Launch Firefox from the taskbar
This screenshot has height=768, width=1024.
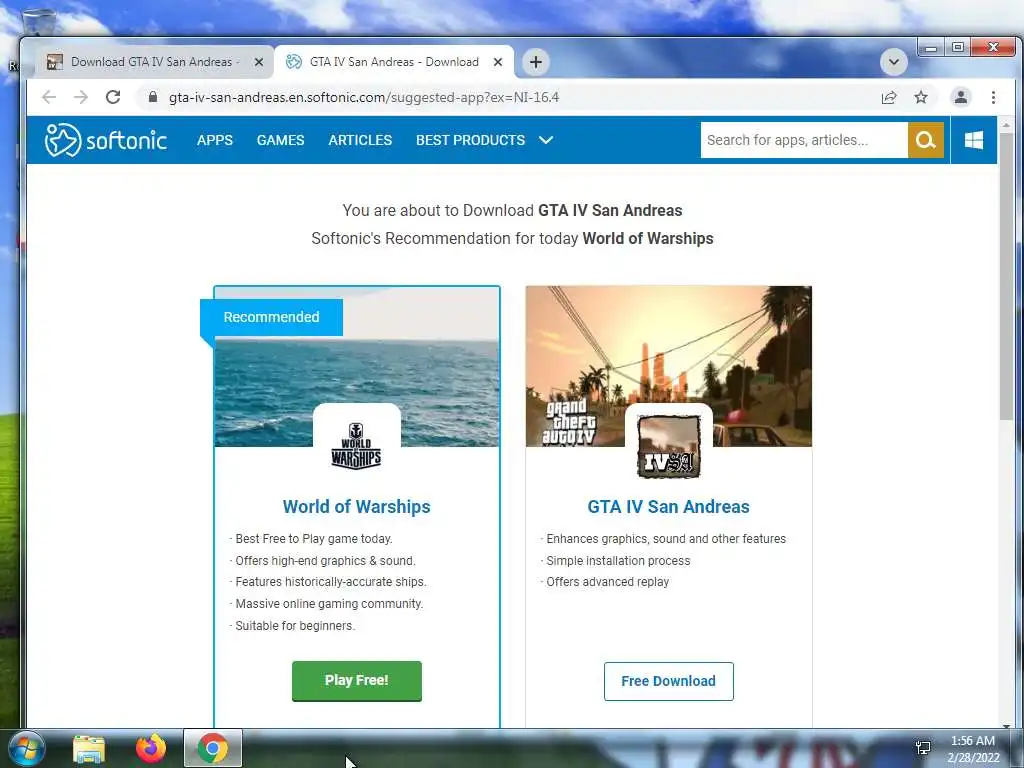[151, 748]
